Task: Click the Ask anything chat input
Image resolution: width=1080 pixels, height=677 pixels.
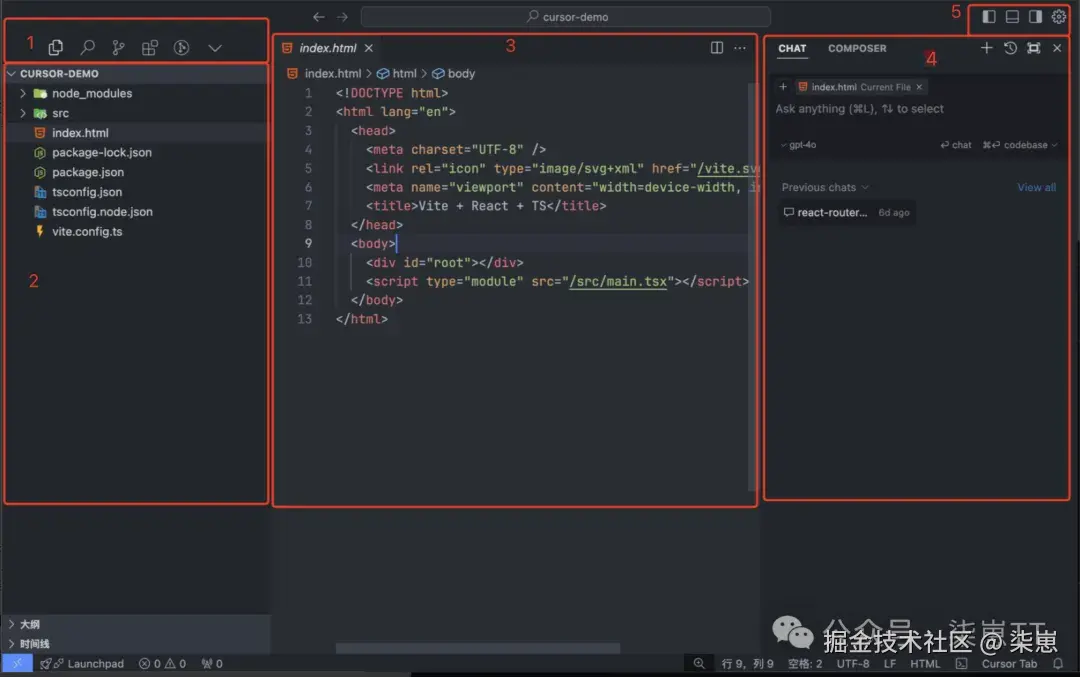Action: pyautogui.click(x=916, y=109)
